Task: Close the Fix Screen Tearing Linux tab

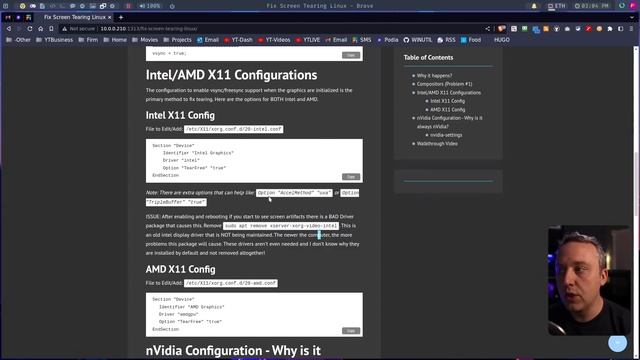Action: click(109, 18)
